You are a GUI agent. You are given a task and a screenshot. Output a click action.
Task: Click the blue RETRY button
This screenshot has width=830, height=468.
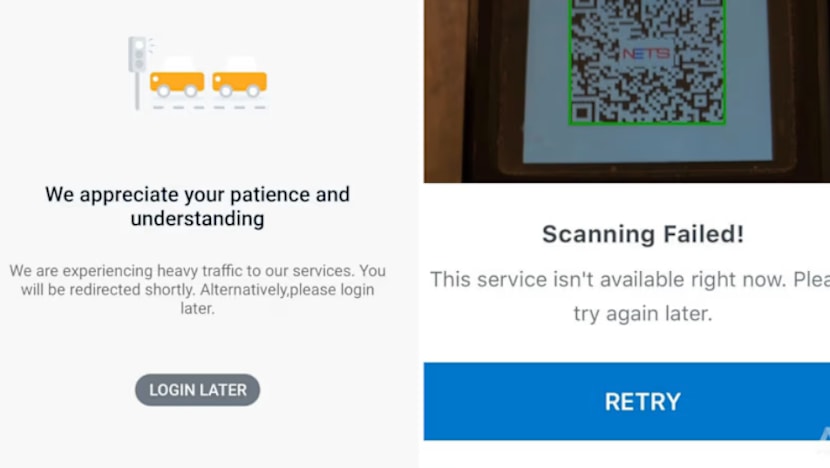627,401
